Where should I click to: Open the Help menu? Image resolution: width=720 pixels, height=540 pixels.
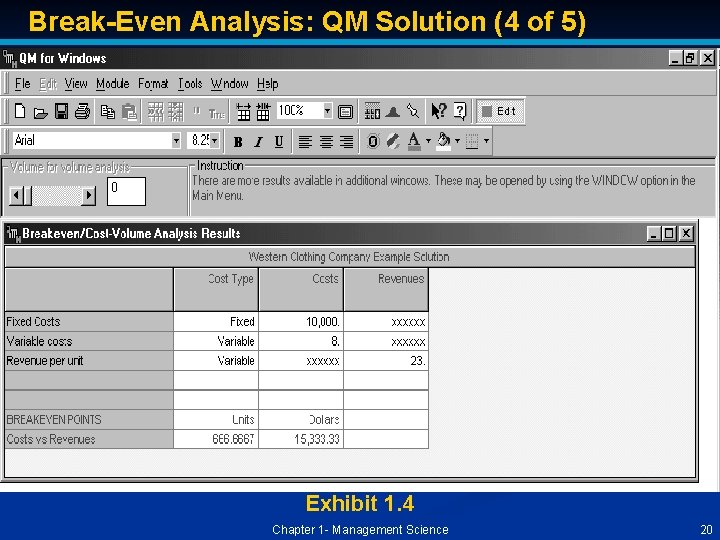coord(267,84)
